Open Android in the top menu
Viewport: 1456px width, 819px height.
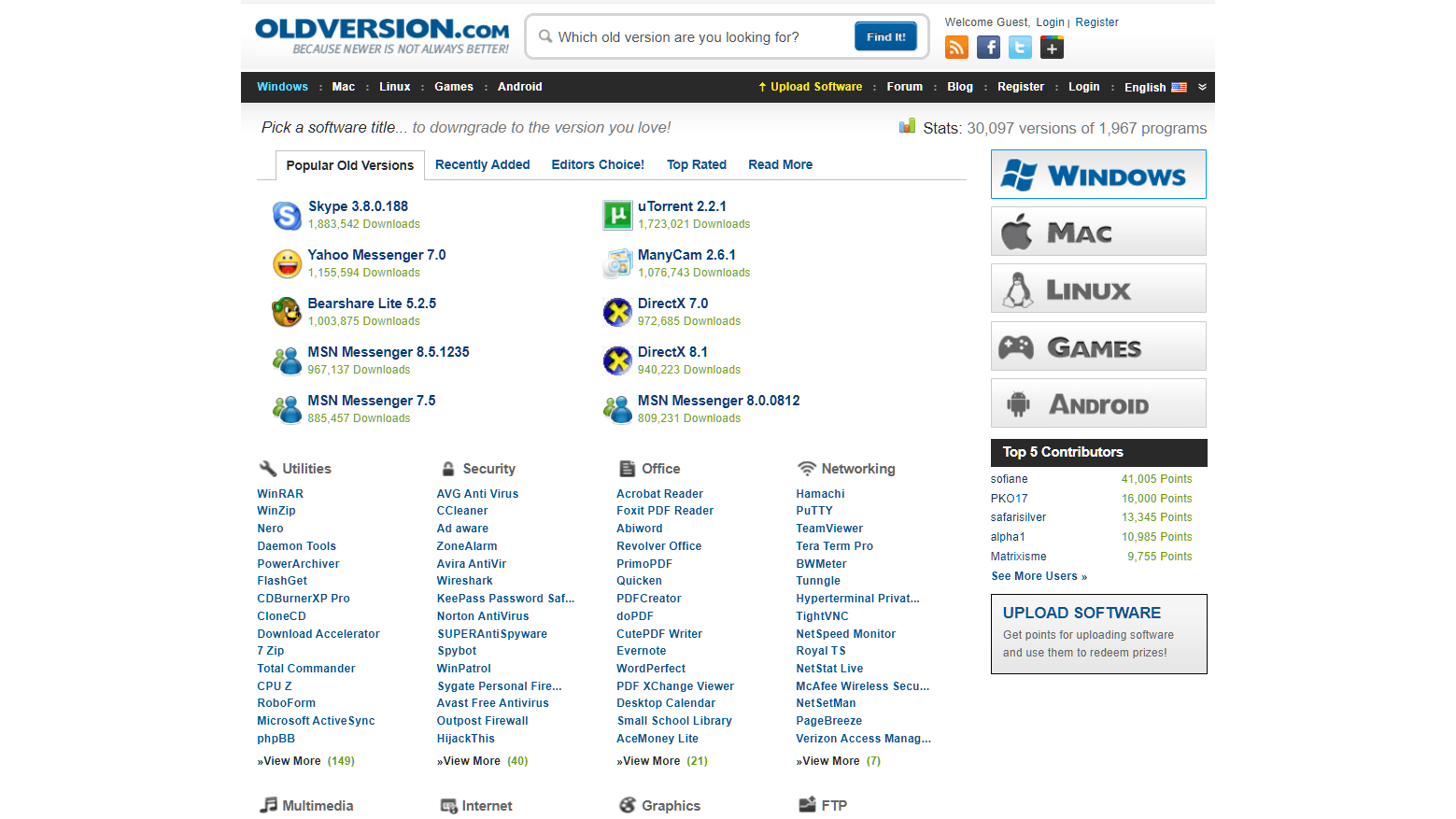click(520, 87)
